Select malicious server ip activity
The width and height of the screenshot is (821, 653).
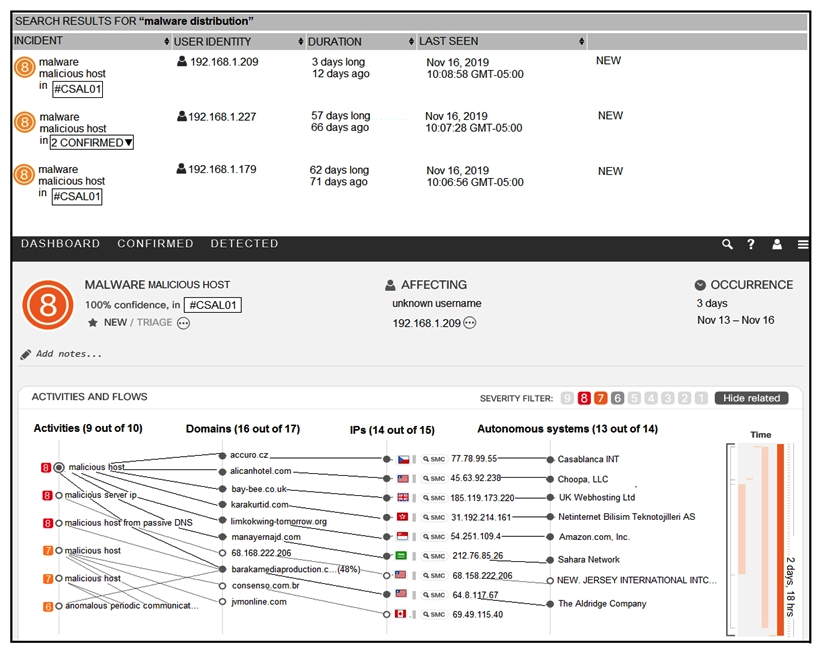point(101,495)
